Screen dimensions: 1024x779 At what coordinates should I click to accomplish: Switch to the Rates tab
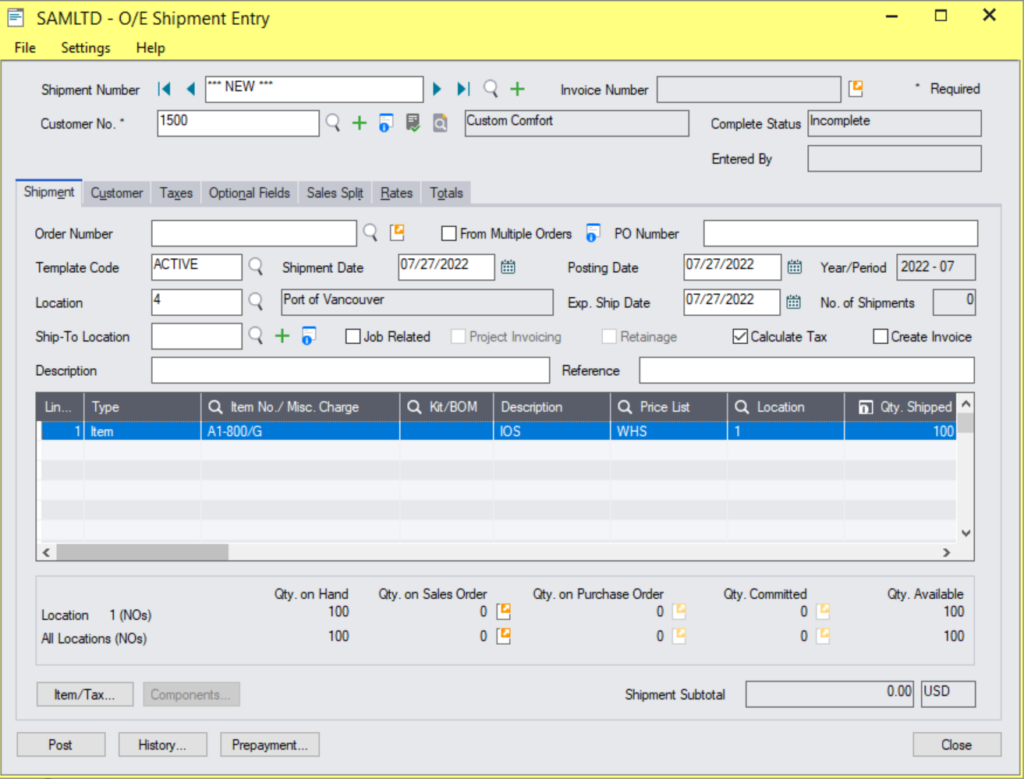click(x=396, y=193)
